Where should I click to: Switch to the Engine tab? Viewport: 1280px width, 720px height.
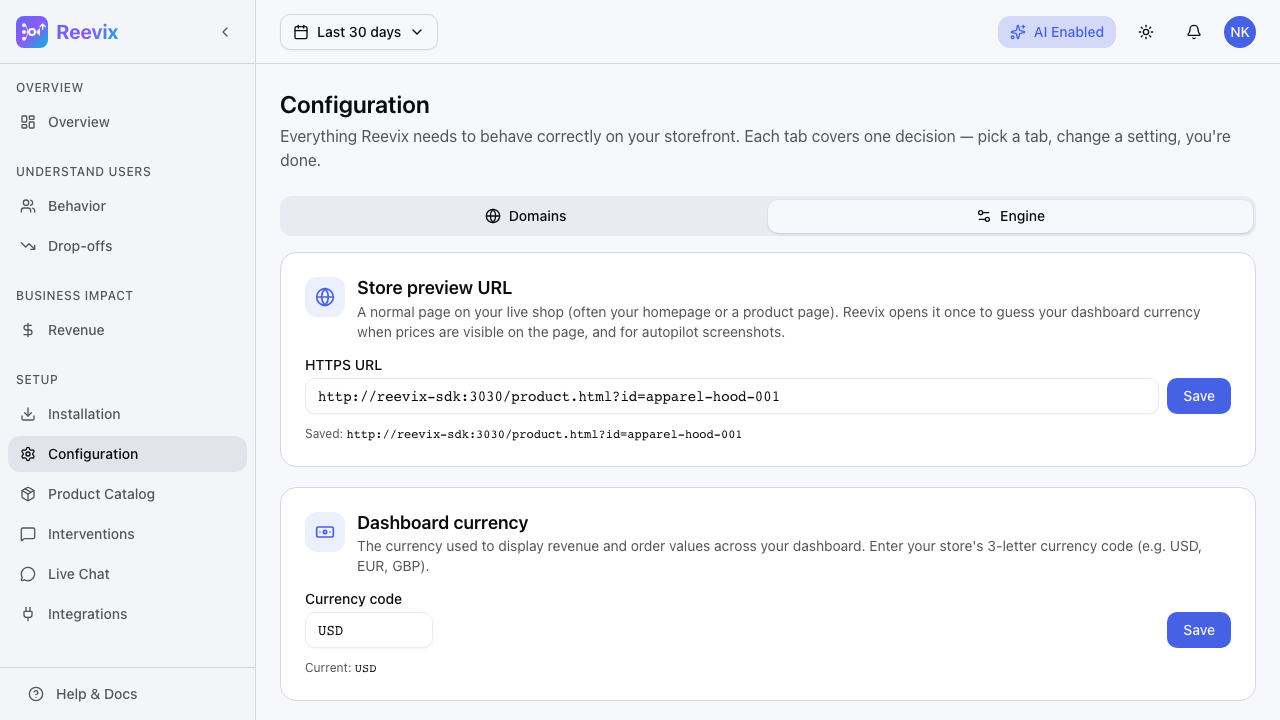(x=1010, y=216)
